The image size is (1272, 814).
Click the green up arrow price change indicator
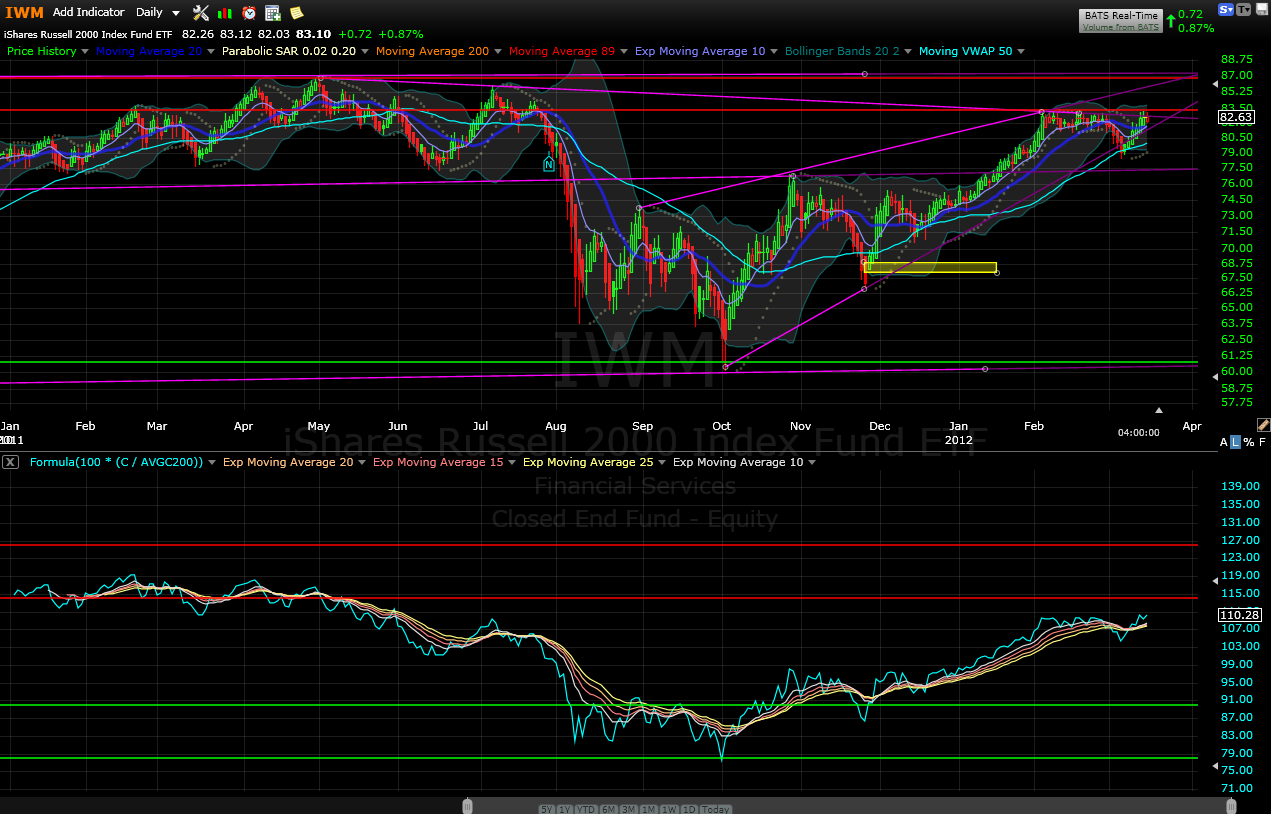[1169, 19]
